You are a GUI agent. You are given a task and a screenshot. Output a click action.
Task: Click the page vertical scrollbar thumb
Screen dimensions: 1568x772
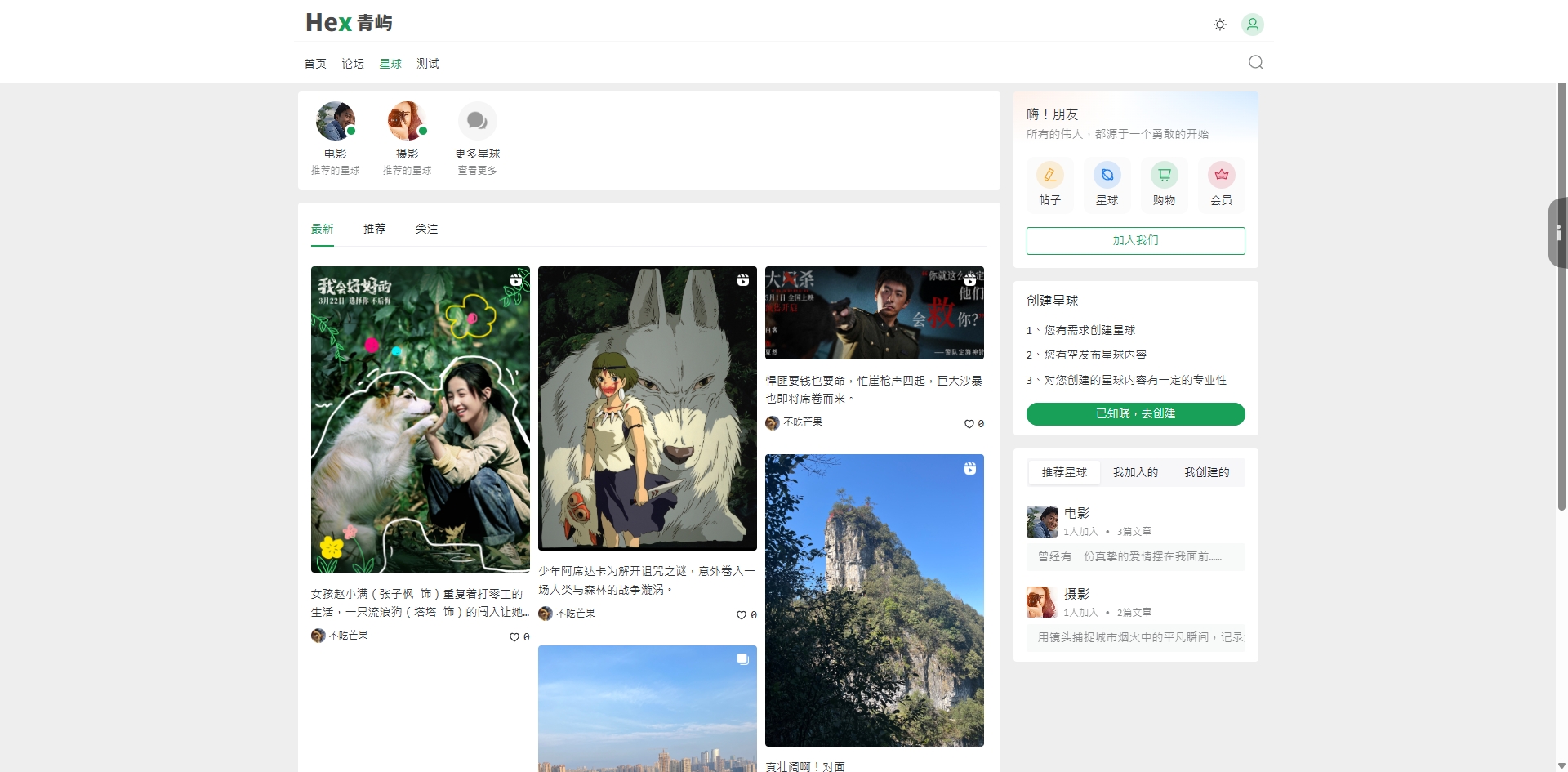1561,297
